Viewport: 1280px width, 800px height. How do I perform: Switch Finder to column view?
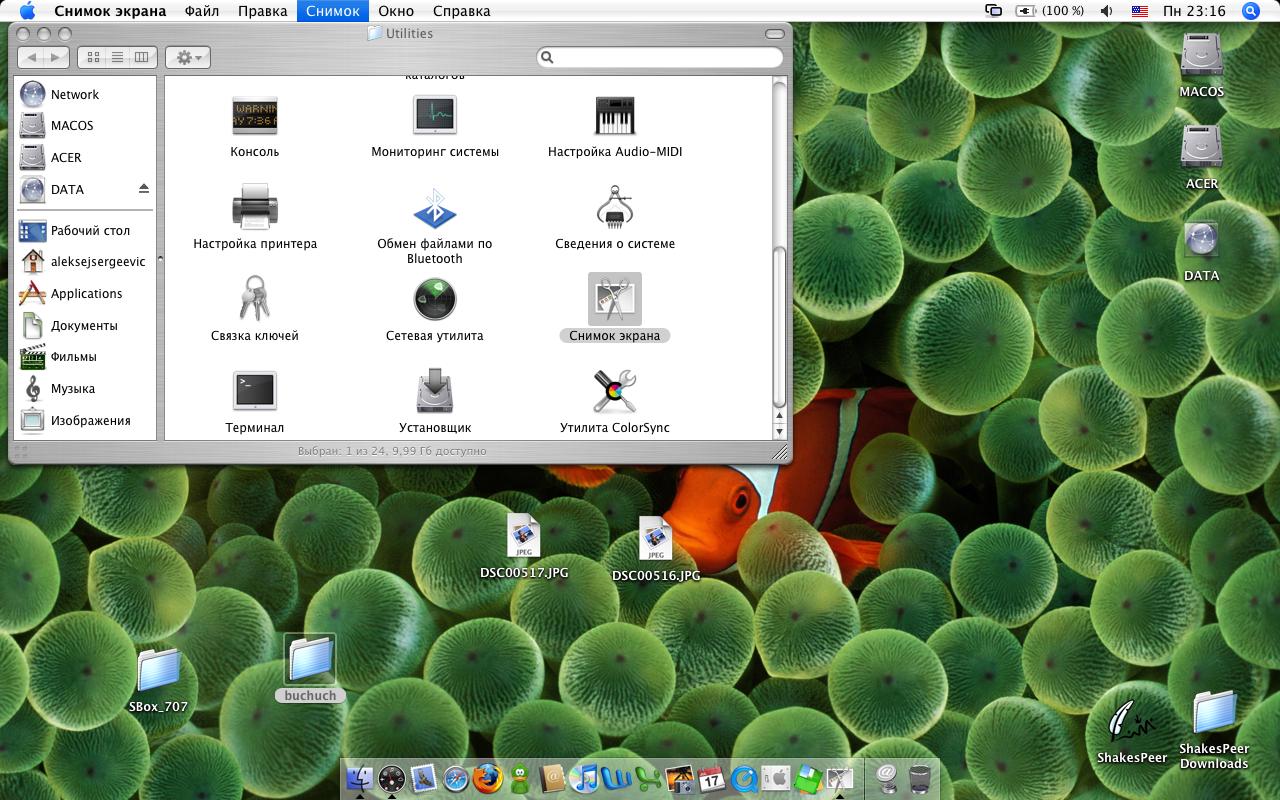[x=142, y=58]
